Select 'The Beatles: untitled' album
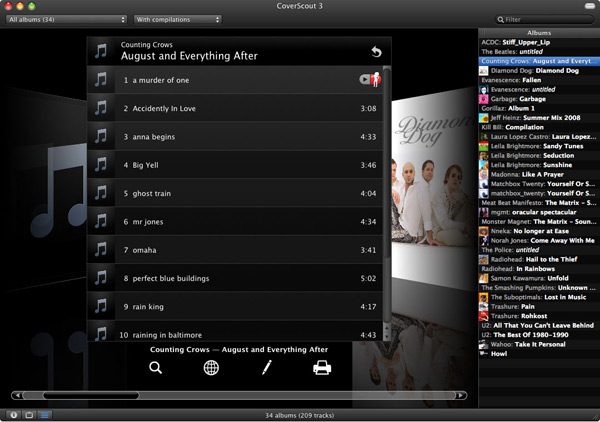Image resolution: width=600 pixels, height=422 pixels. (x=539, y=52)
